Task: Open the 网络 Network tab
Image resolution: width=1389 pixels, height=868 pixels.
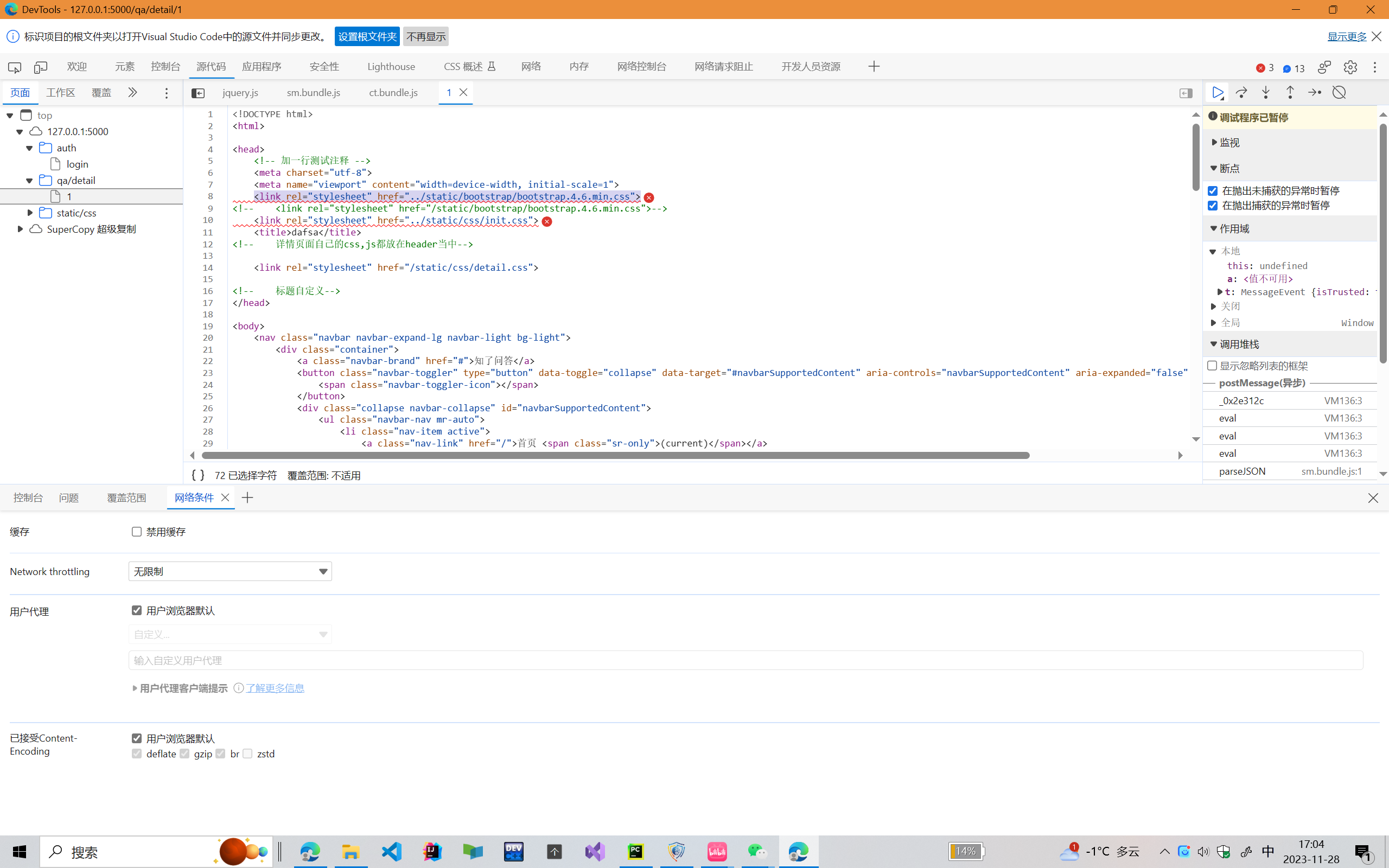Action: click(532, 67)
